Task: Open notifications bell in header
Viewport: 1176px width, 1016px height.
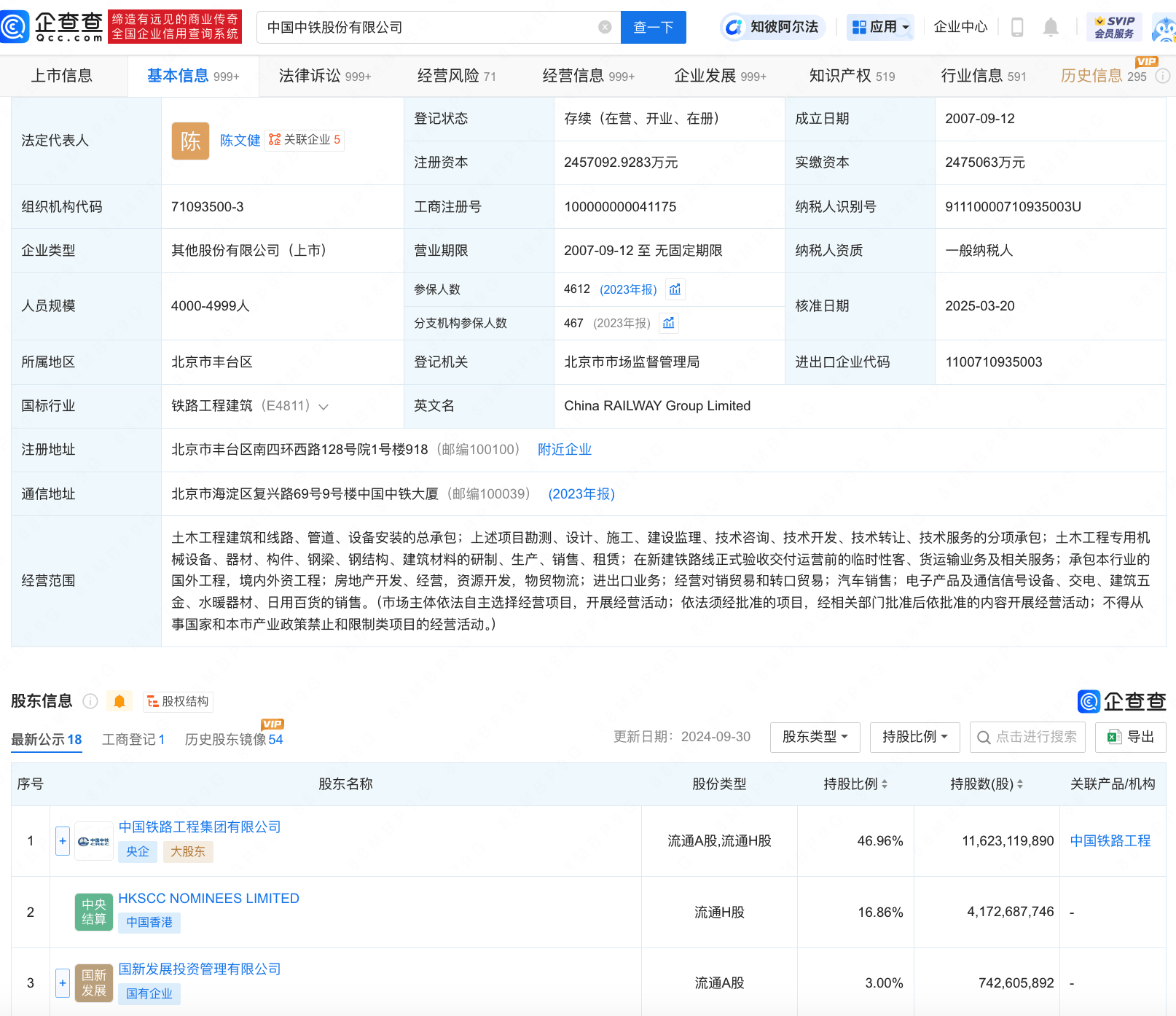Action: [x=1051, y=27]
